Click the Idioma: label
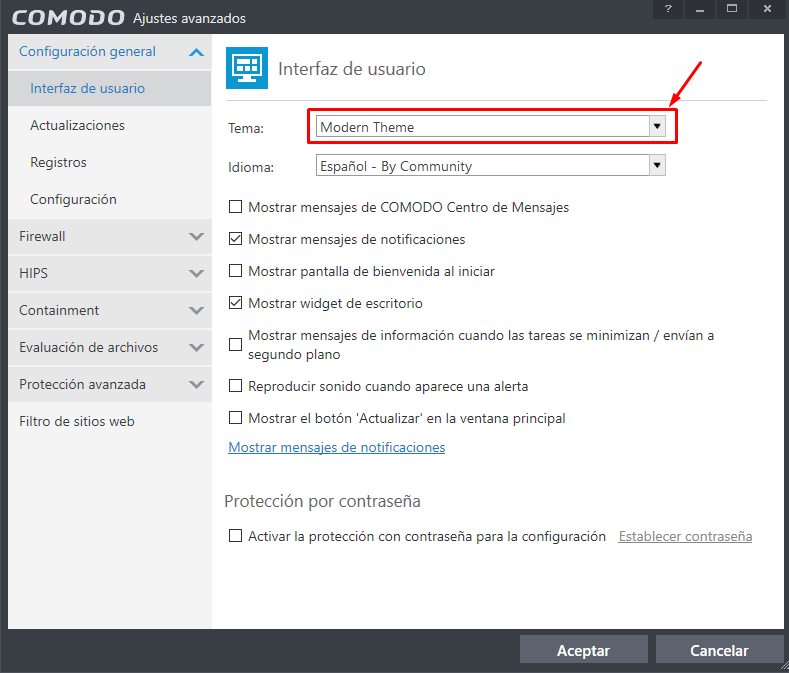This screenshot has height=673, width=789. point(251,167)
